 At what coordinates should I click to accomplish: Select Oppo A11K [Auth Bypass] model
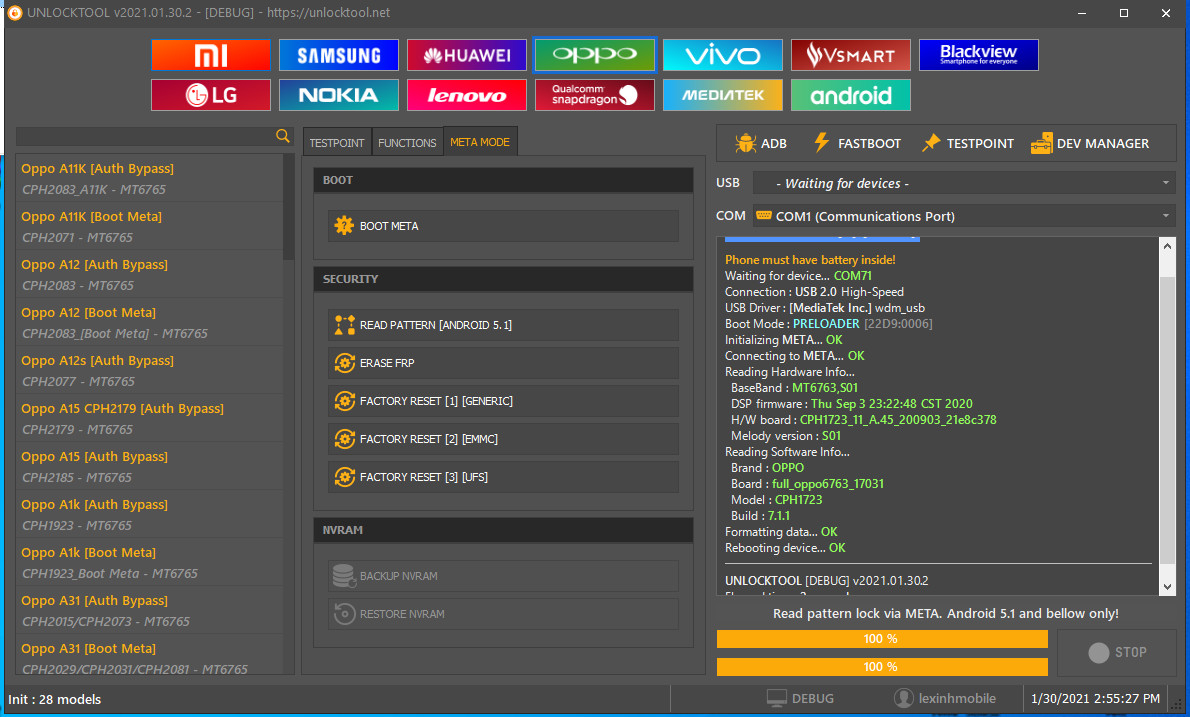150,178
